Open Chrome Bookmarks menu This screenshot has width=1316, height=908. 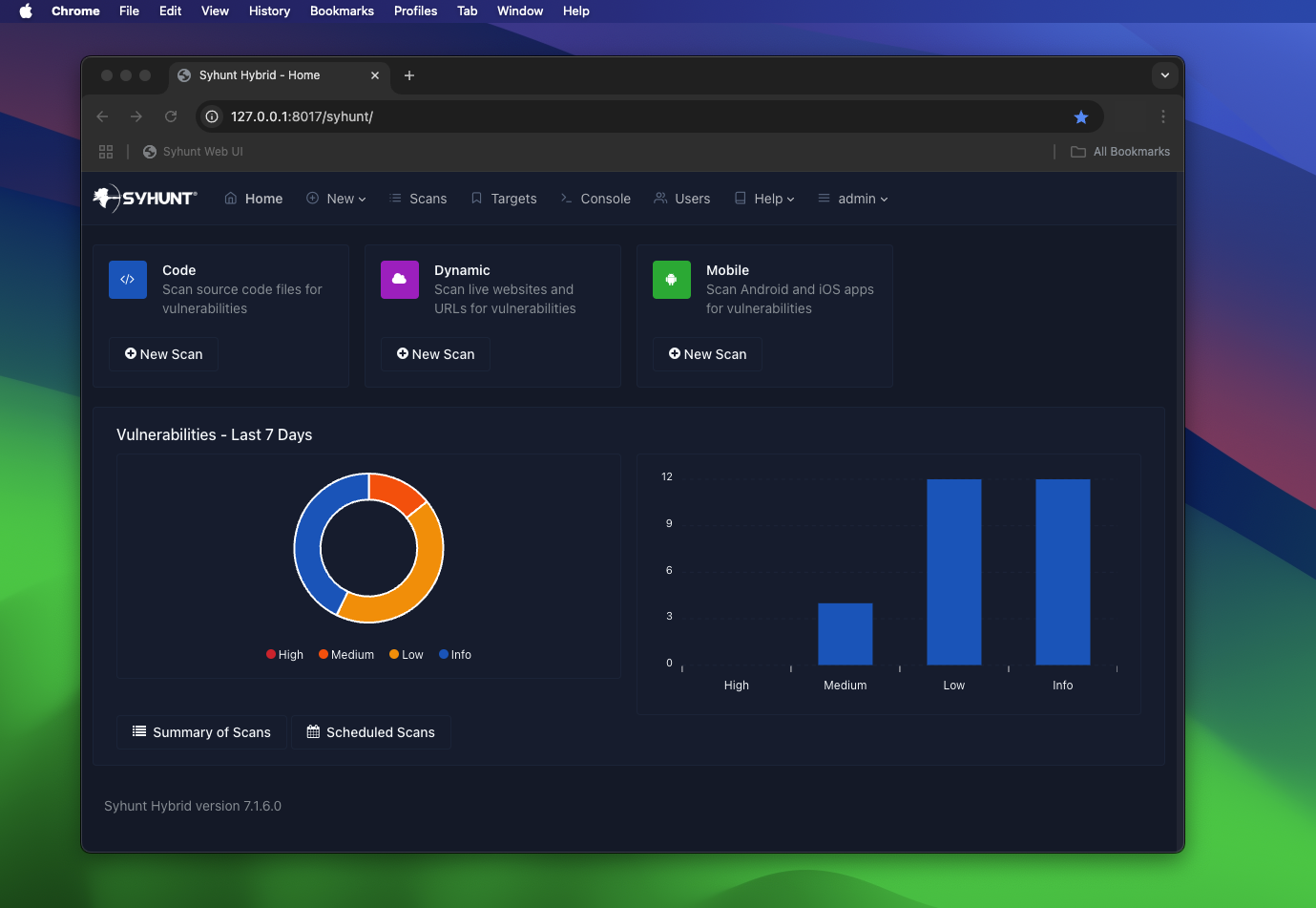click(342, 11)
